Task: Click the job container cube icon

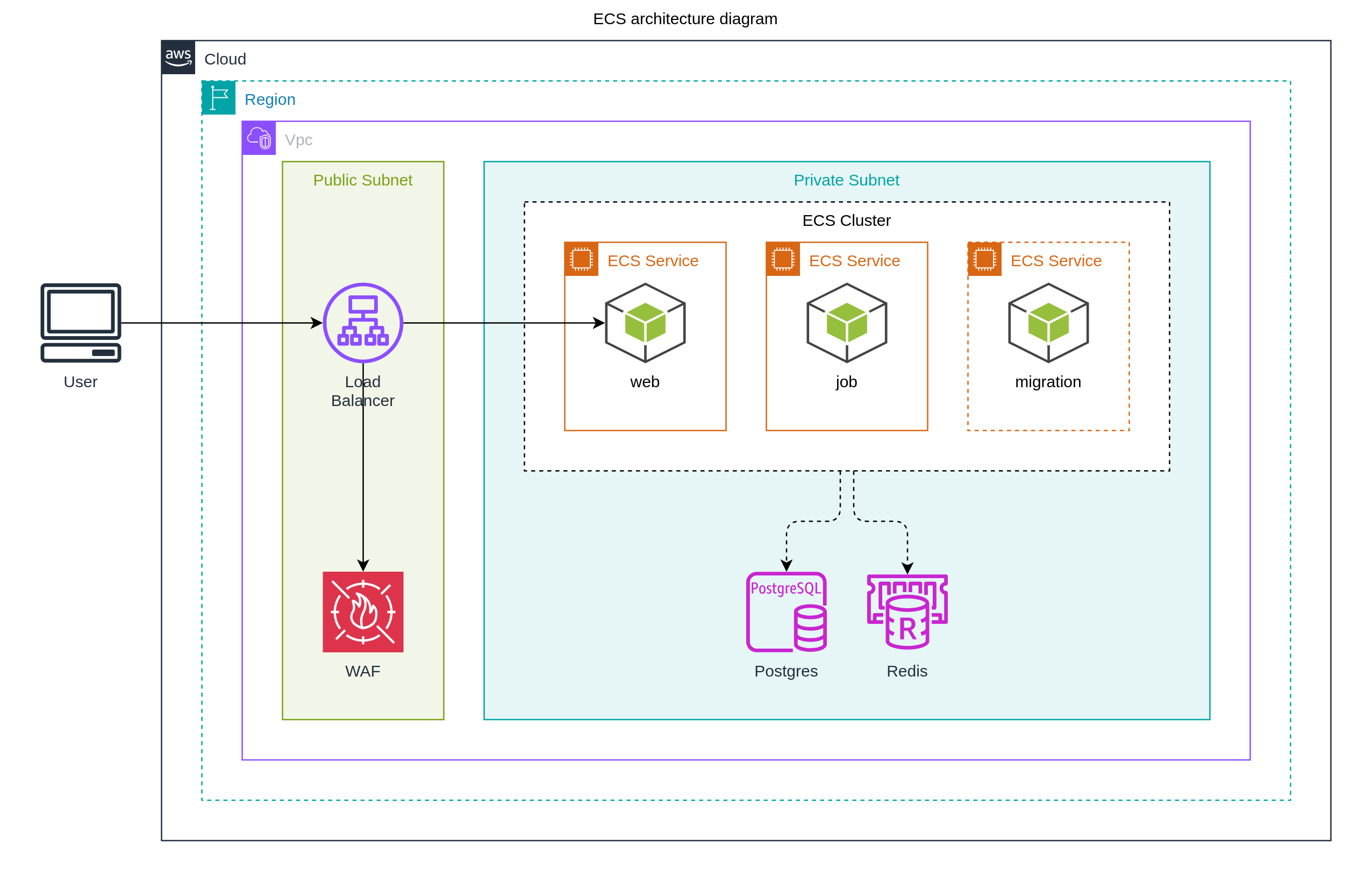Action: point(847,323)
